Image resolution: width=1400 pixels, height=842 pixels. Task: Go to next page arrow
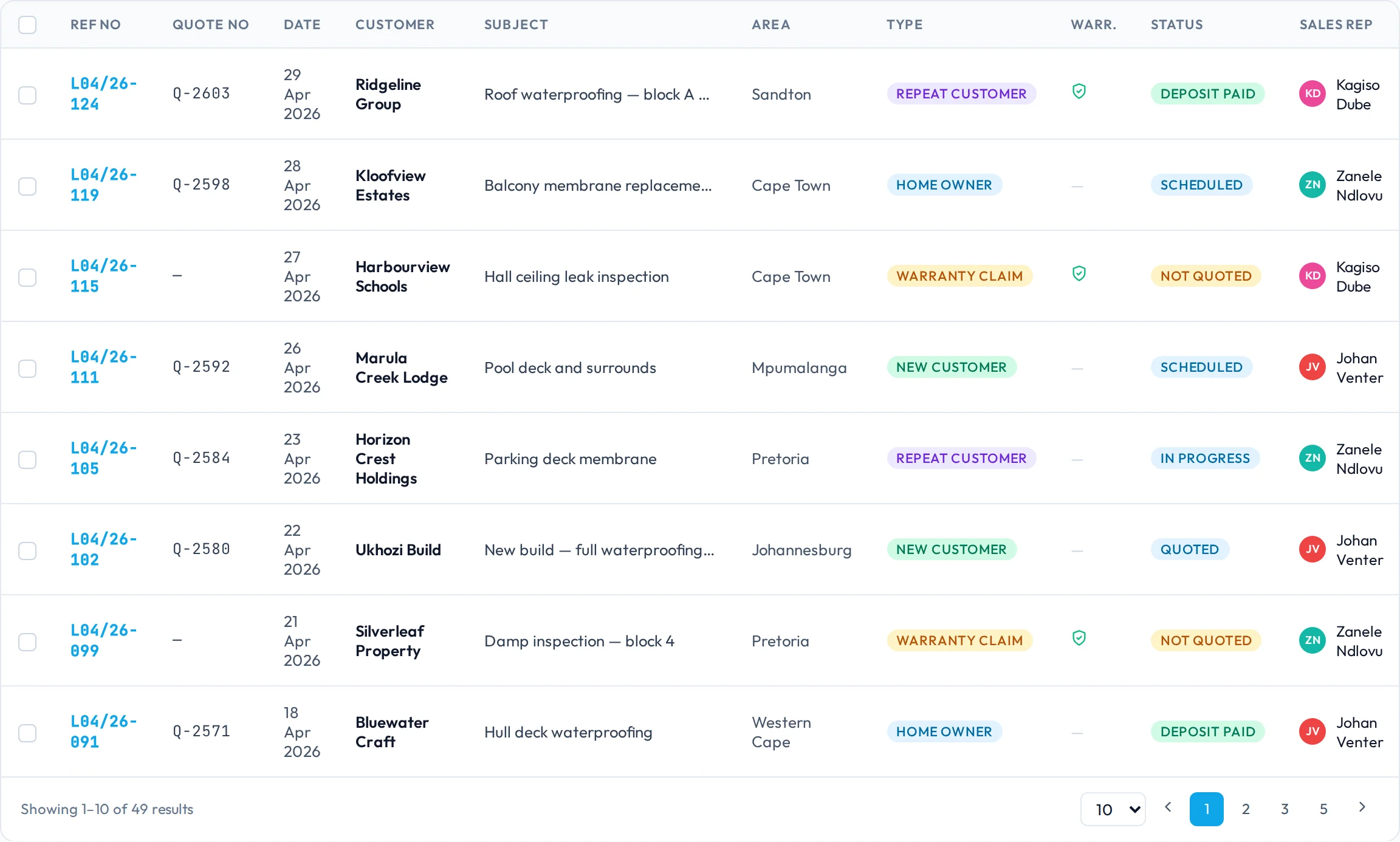(x=1362, y=808)
